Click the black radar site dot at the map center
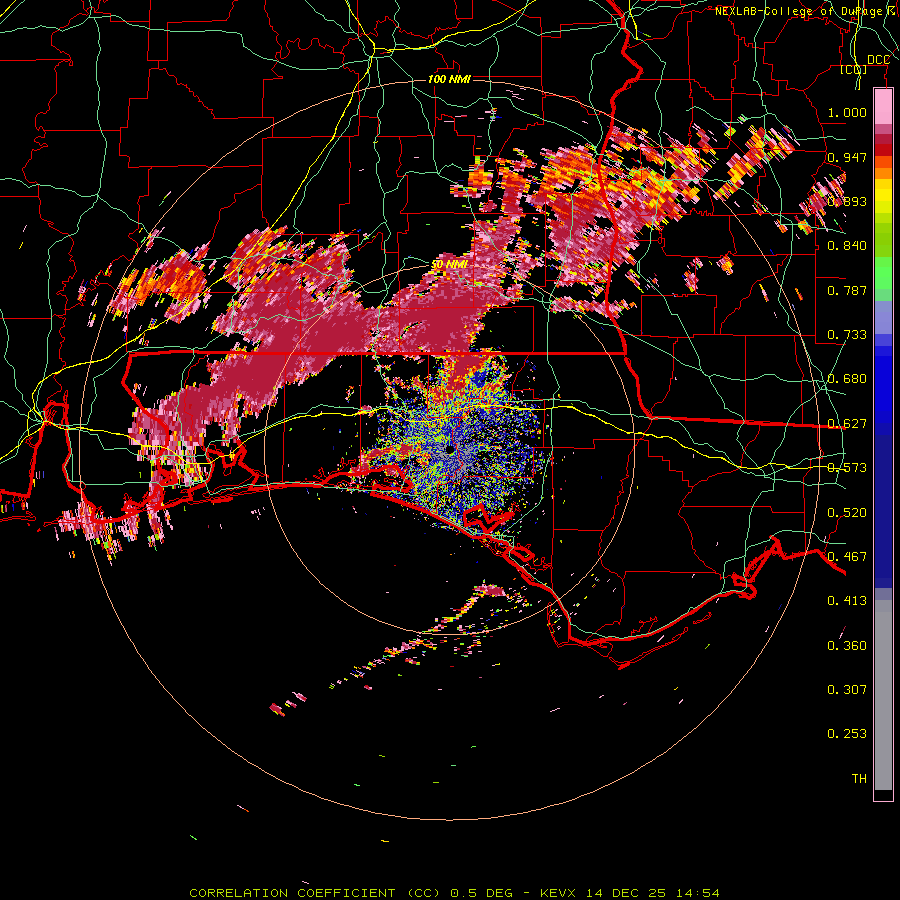Screen dimensions: 900x900 (x=450, y=449)
